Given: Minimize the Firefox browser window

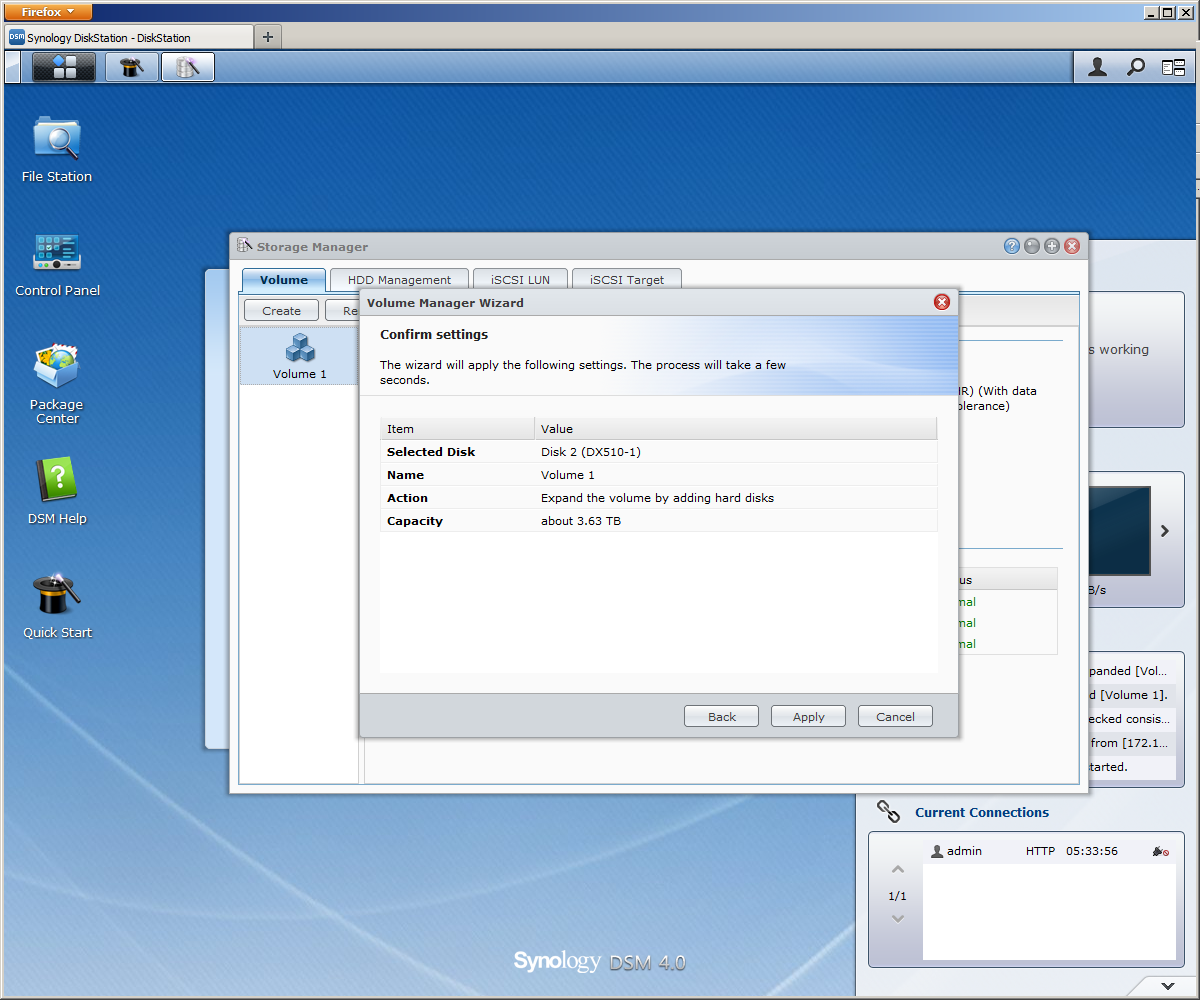Looking at the screenshot, I should pyautogui.click(x=1152, y=12).
